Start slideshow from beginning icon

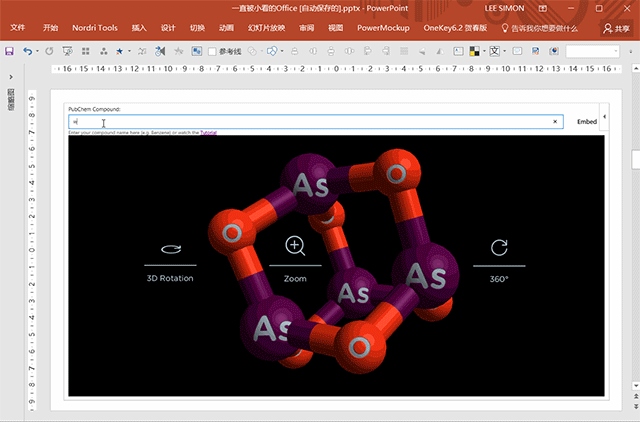67,51
